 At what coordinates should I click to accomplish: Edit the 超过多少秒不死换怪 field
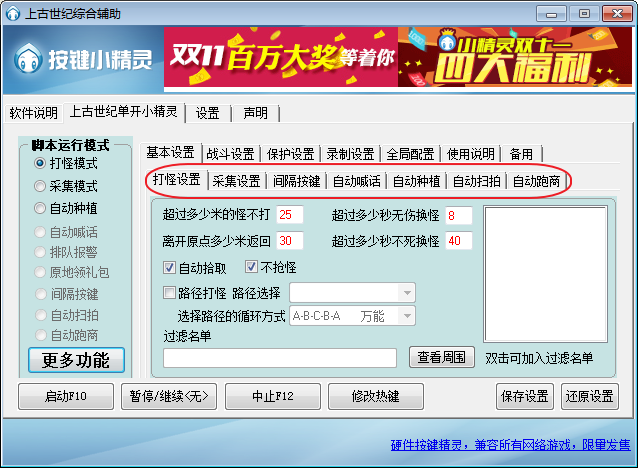click(459, 241)
